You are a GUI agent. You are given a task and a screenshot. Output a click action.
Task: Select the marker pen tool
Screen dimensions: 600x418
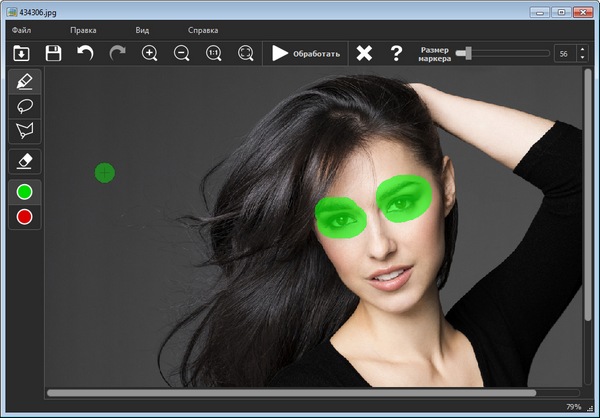pyautogui.click(x=25, y=82)
